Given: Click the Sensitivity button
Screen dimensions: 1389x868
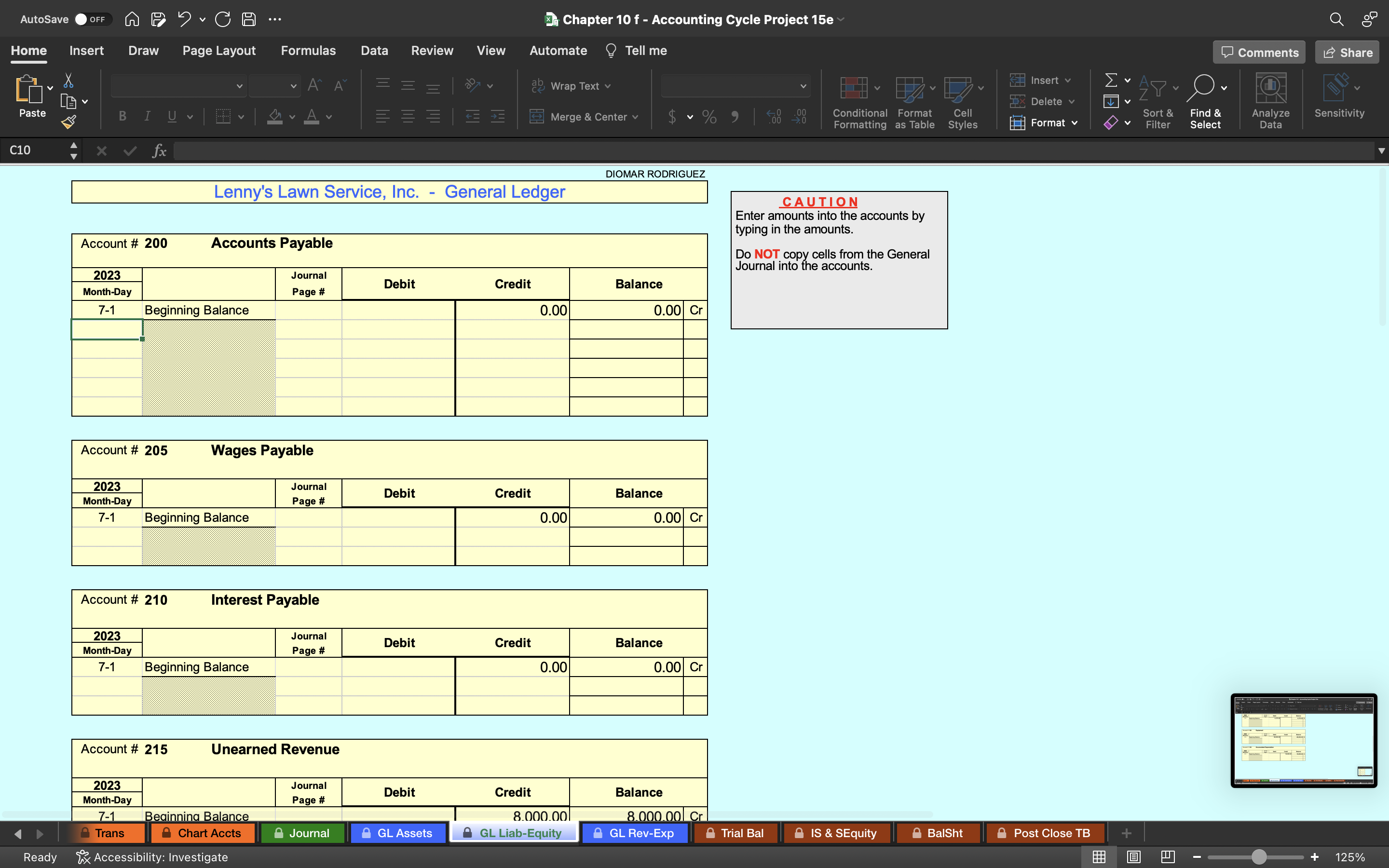Looking at the screenshot, I should 1340,96.
